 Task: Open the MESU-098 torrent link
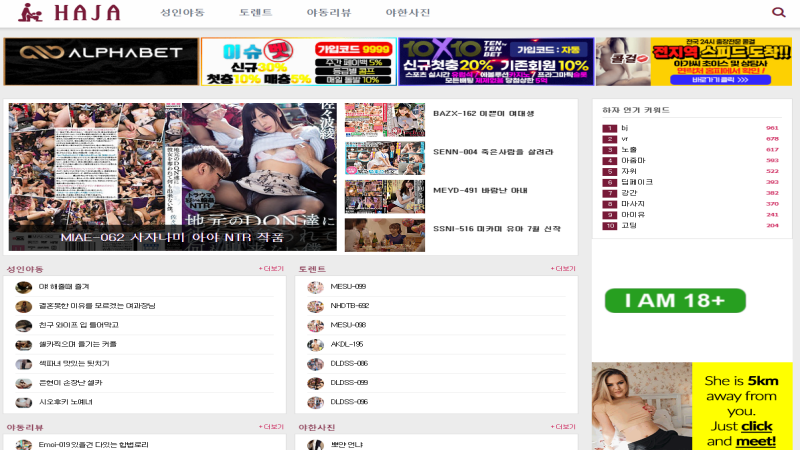coord(348,325)
